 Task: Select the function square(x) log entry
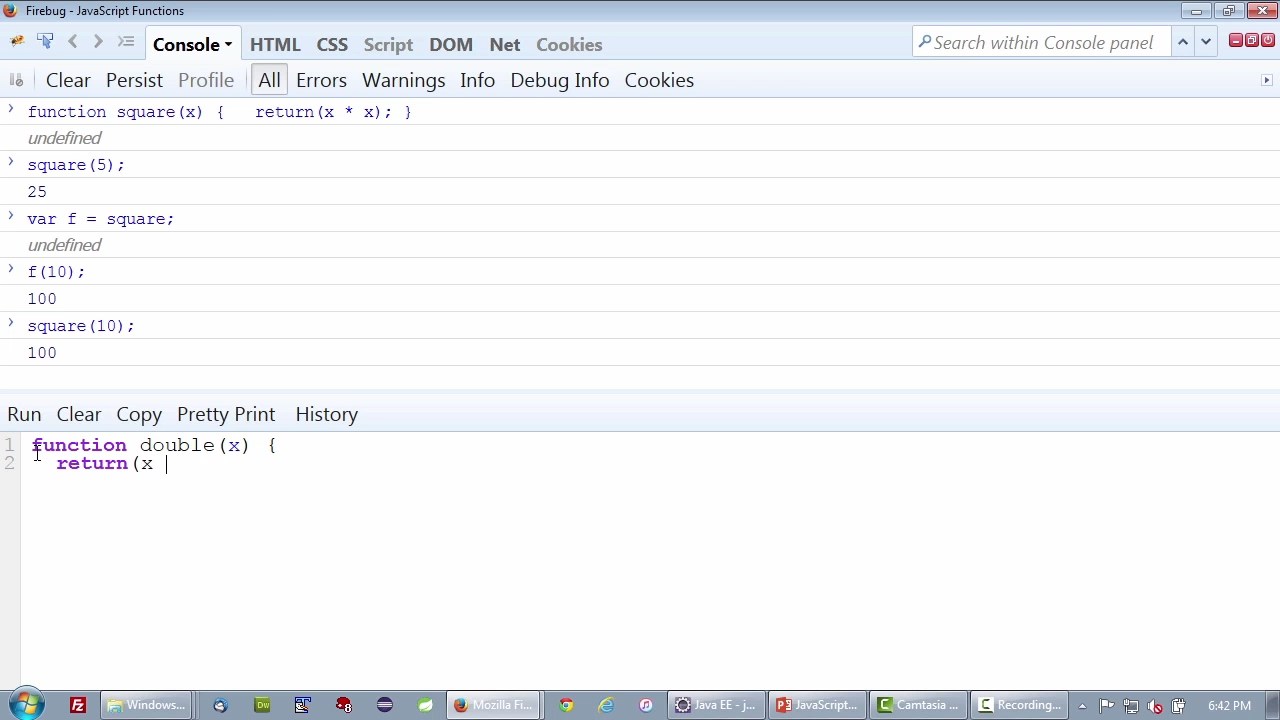click(219, 112)
